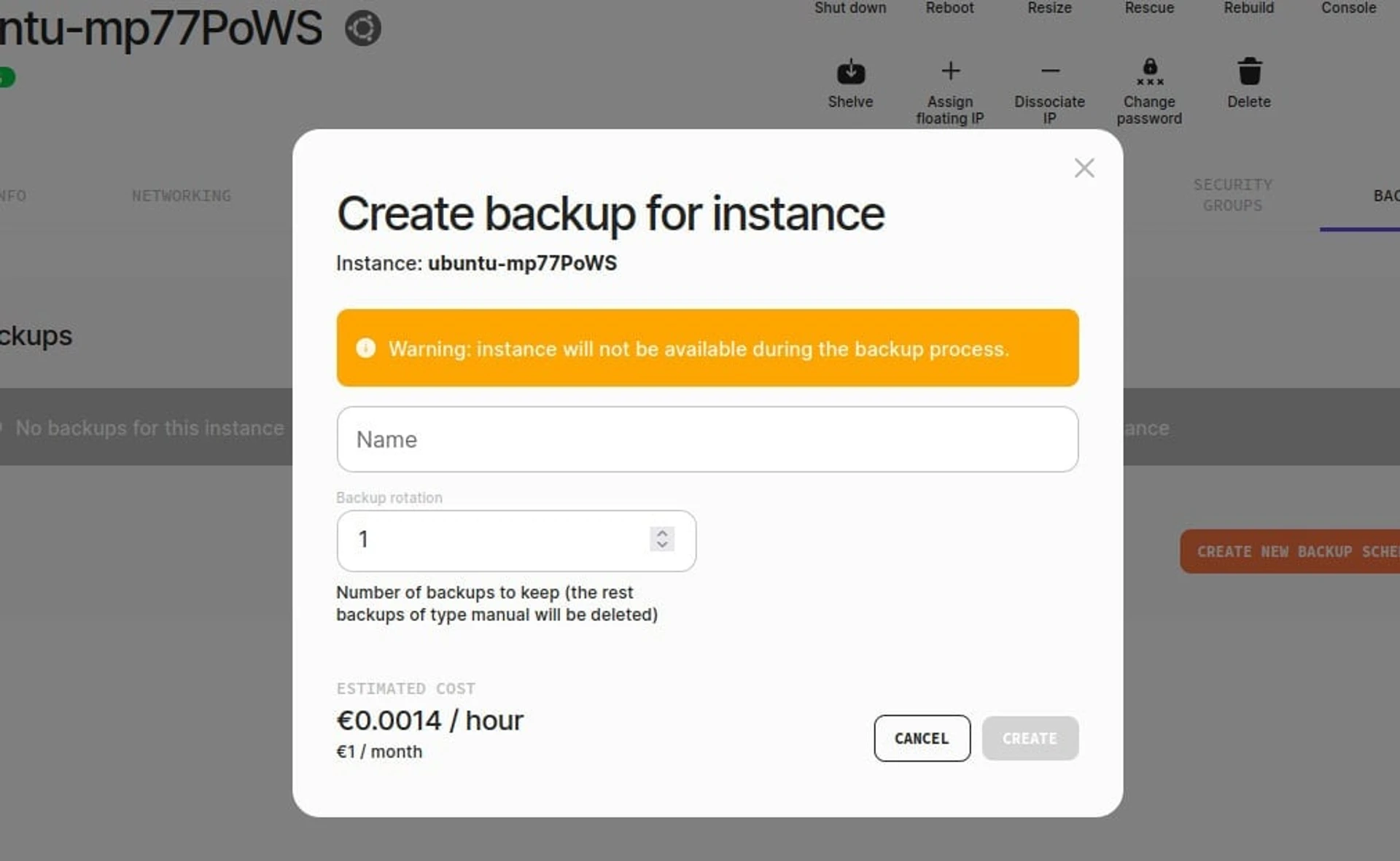
Task: Switch to the Networking tab
Action: (x=182, y=195)
